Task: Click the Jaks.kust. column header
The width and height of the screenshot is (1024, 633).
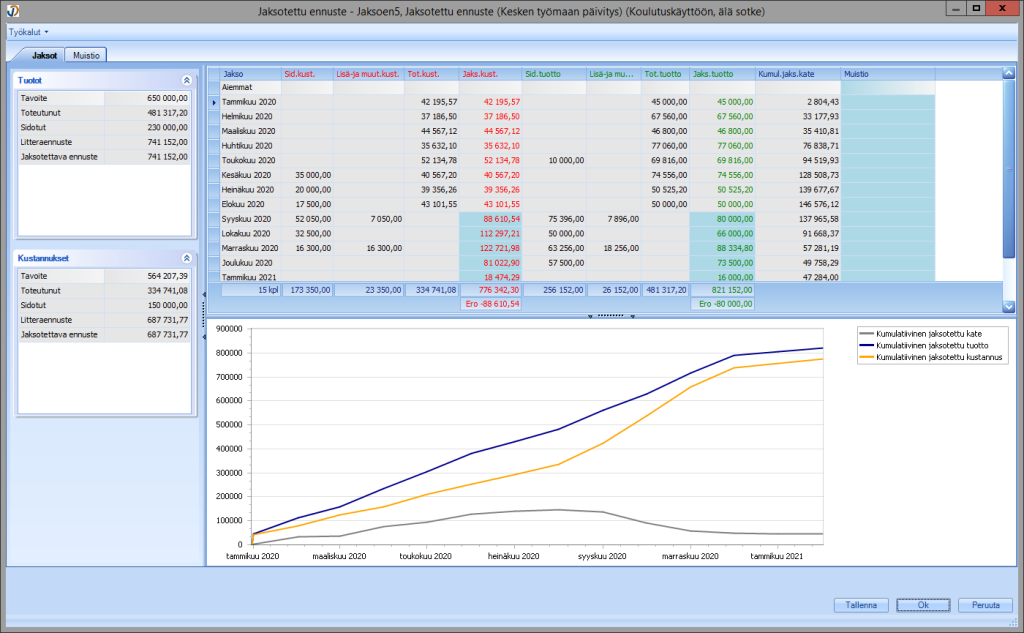Action: (x=490, y=74)
